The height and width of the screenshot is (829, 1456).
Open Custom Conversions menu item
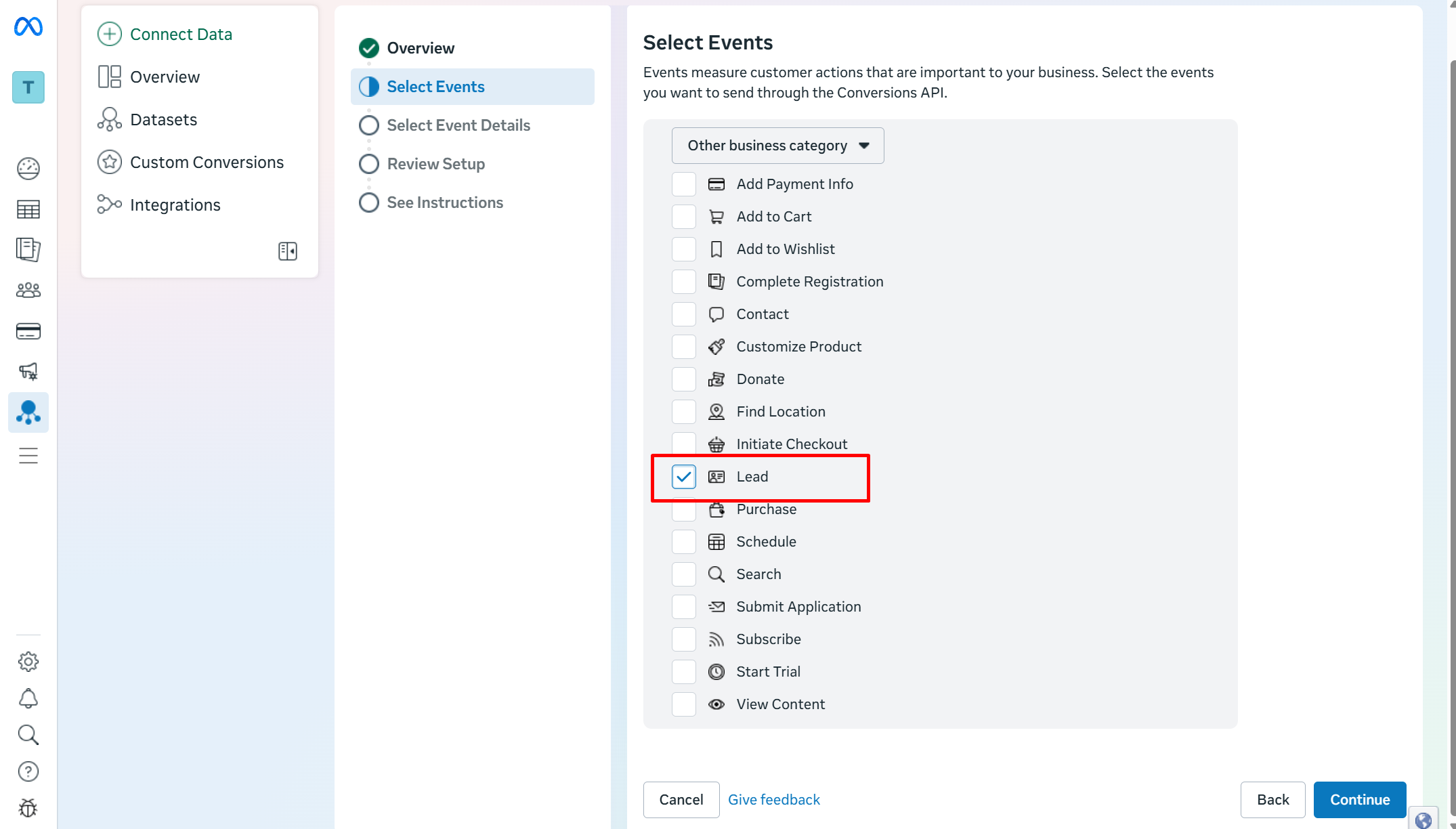point(207,163)
